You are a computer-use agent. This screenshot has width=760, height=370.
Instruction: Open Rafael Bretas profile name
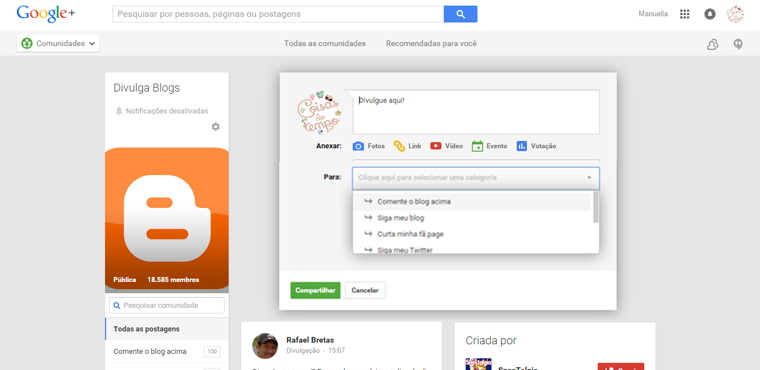[310, 340]
